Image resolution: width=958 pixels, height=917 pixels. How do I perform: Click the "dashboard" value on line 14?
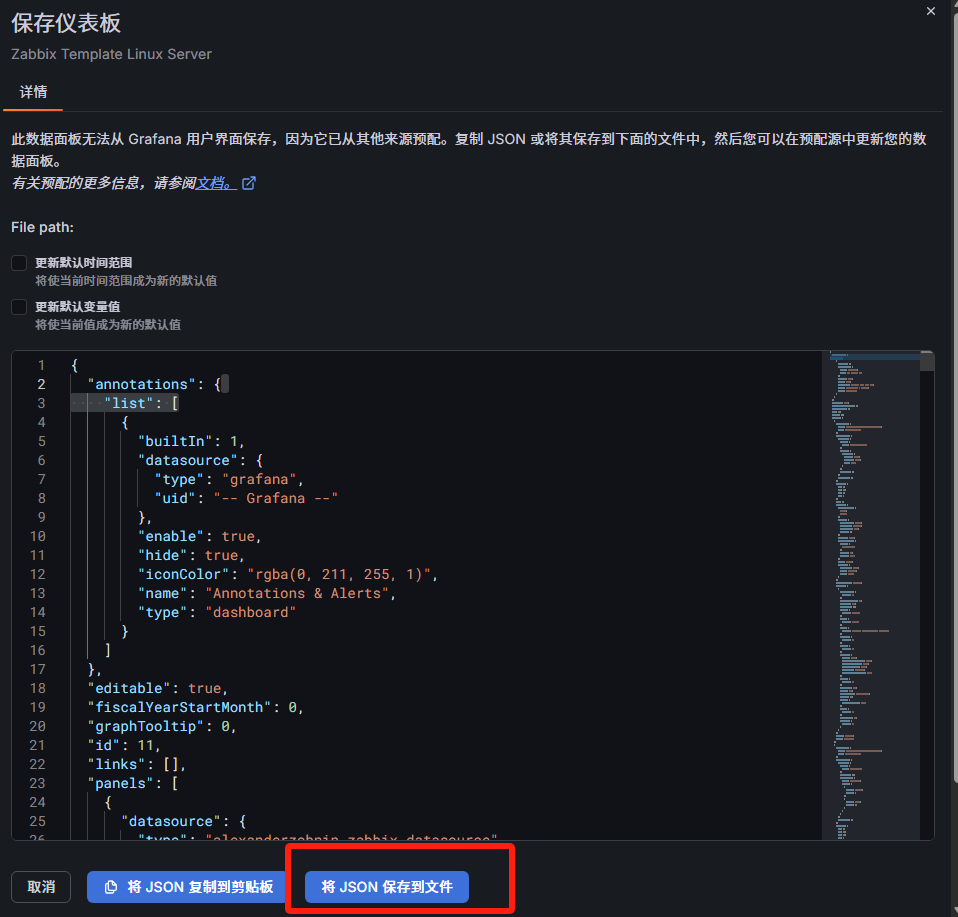(250, 612)
